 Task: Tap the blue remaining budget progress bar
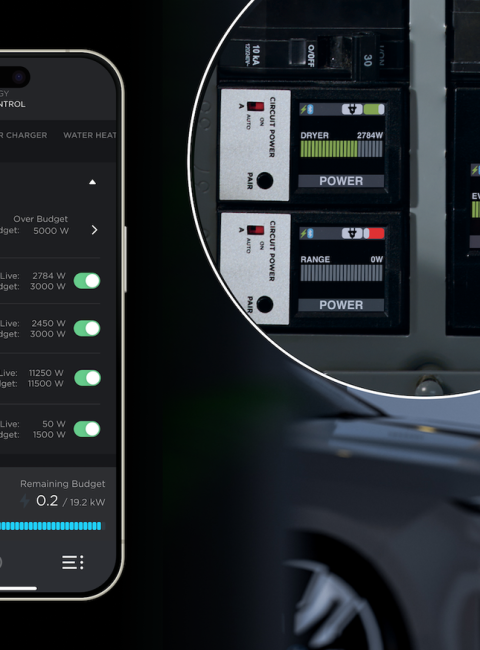click(51, 526)
